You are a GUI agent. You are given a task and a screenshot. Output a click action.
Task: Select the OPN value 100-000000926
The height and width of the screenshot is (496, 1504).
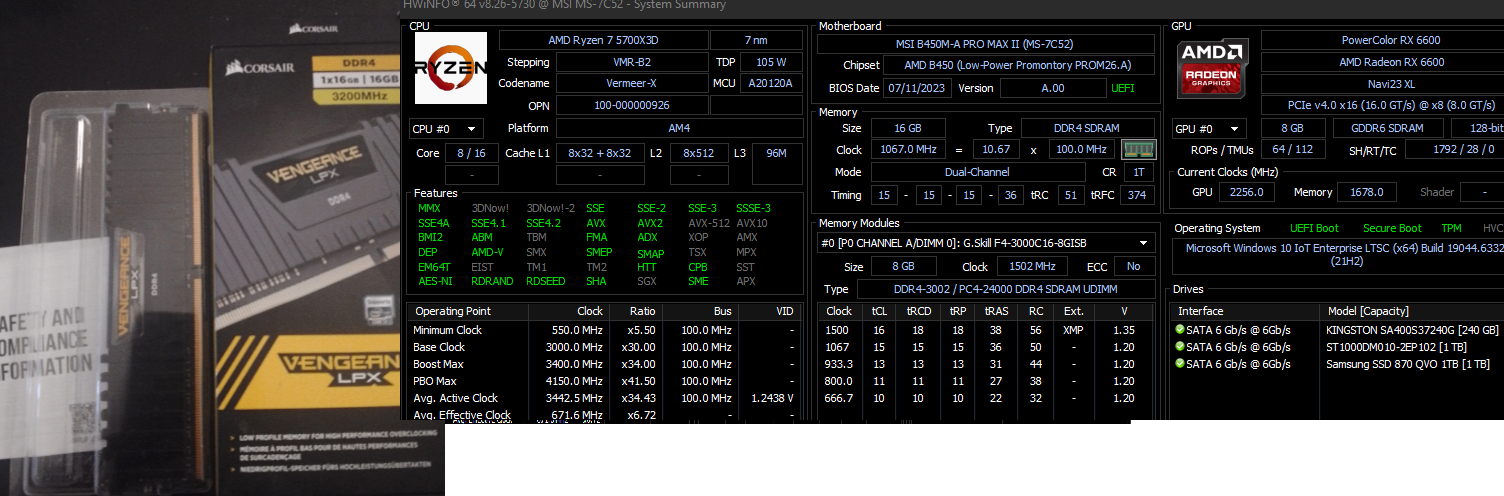630,105
